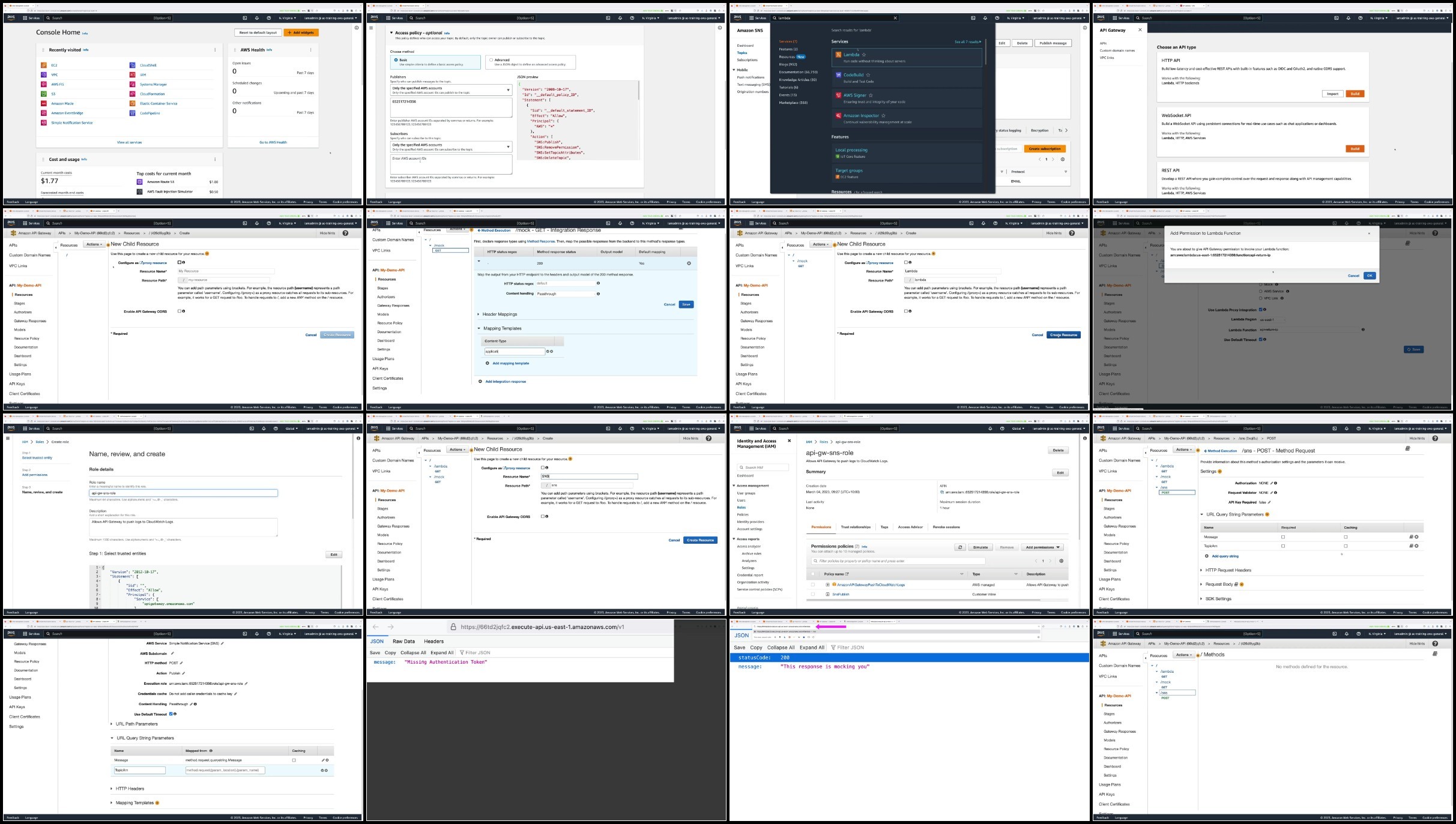Open the Revoke sessions tab
The image size is (1456, 824).
[x=946, y=527]
